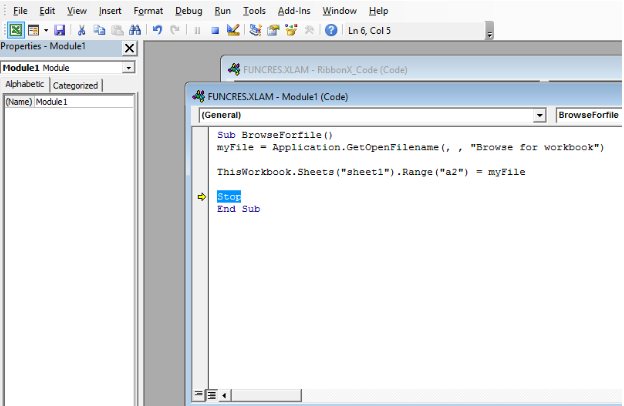The width and height of the screenshot is (624, 406).
Task: Click the Copy icon in toolbar
Action: [x=99, y=30]
